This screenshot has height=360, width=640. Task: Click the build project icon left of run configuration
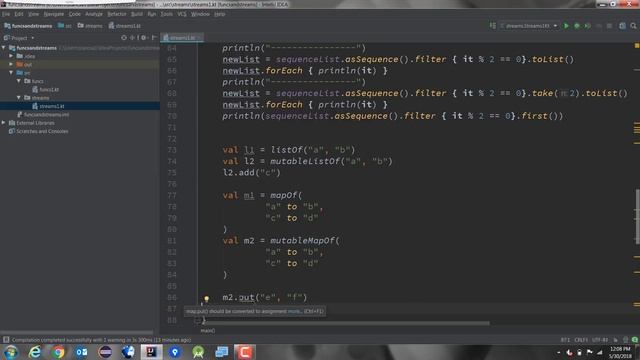pos(493,26)
